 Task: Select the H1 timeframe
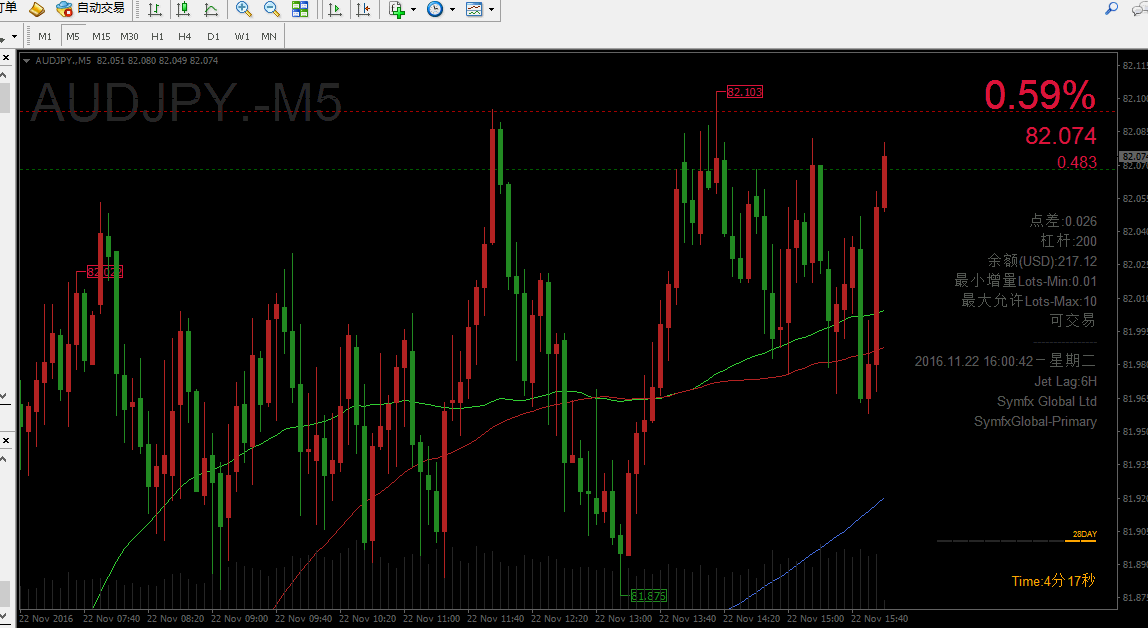point(157,36)
